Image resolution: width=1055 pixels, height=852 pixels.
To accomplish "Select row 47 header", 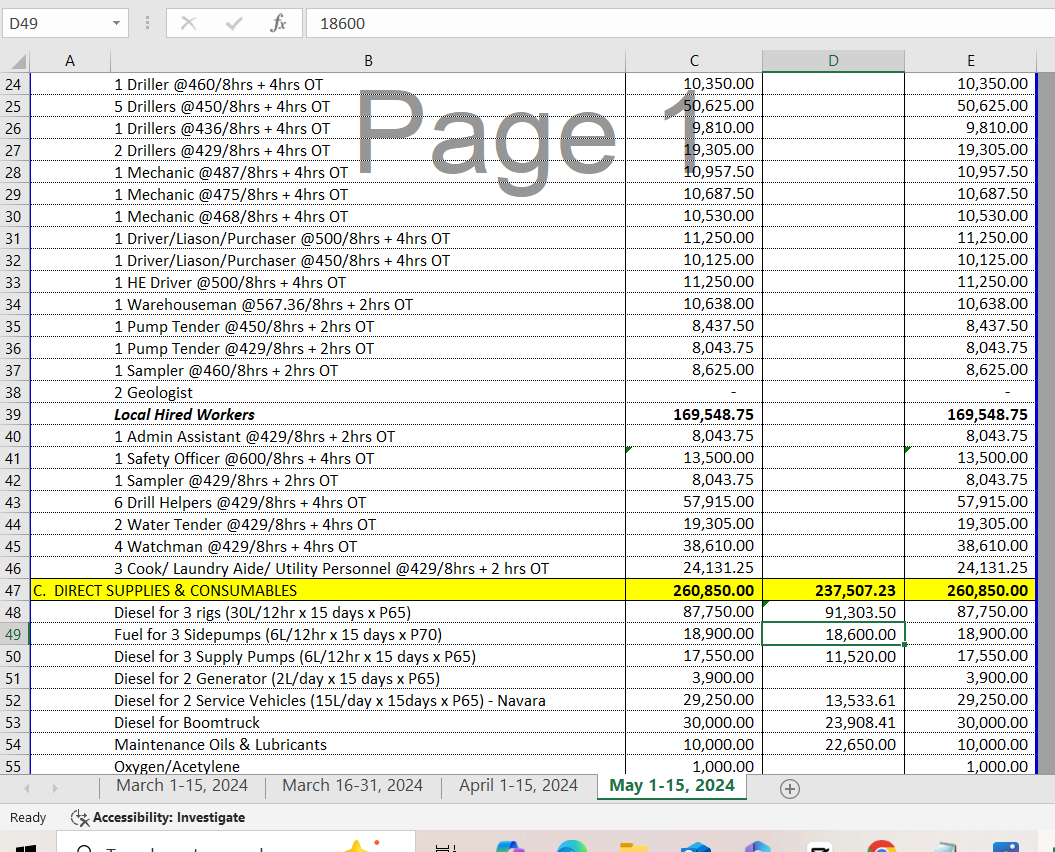I will point(14,591).
